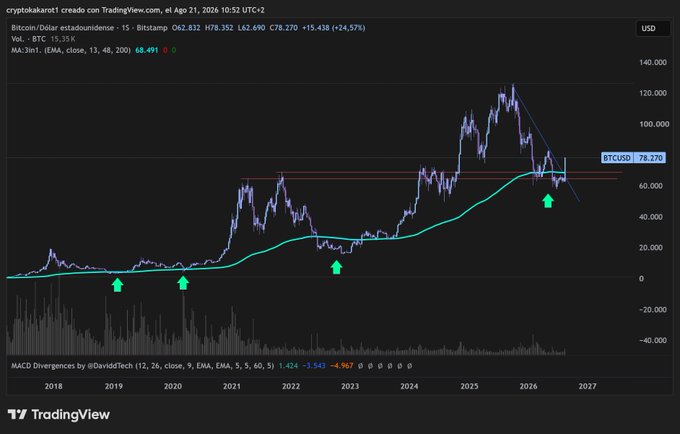The image size is (680, 434).
Task: Click the 140.000 price axis label
Action: tap(653, 62)
